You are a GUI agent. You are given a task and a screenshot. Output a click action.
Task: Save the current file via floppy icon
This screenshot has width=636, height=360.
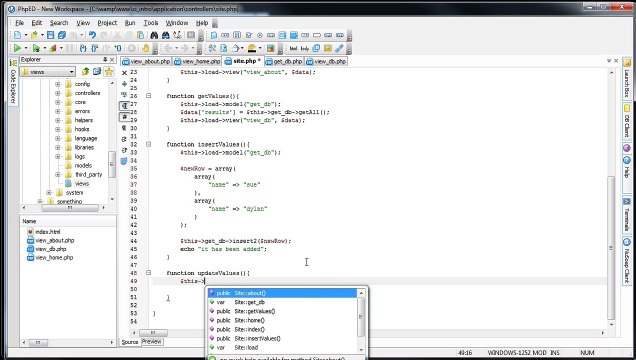[x=50, y=35]
